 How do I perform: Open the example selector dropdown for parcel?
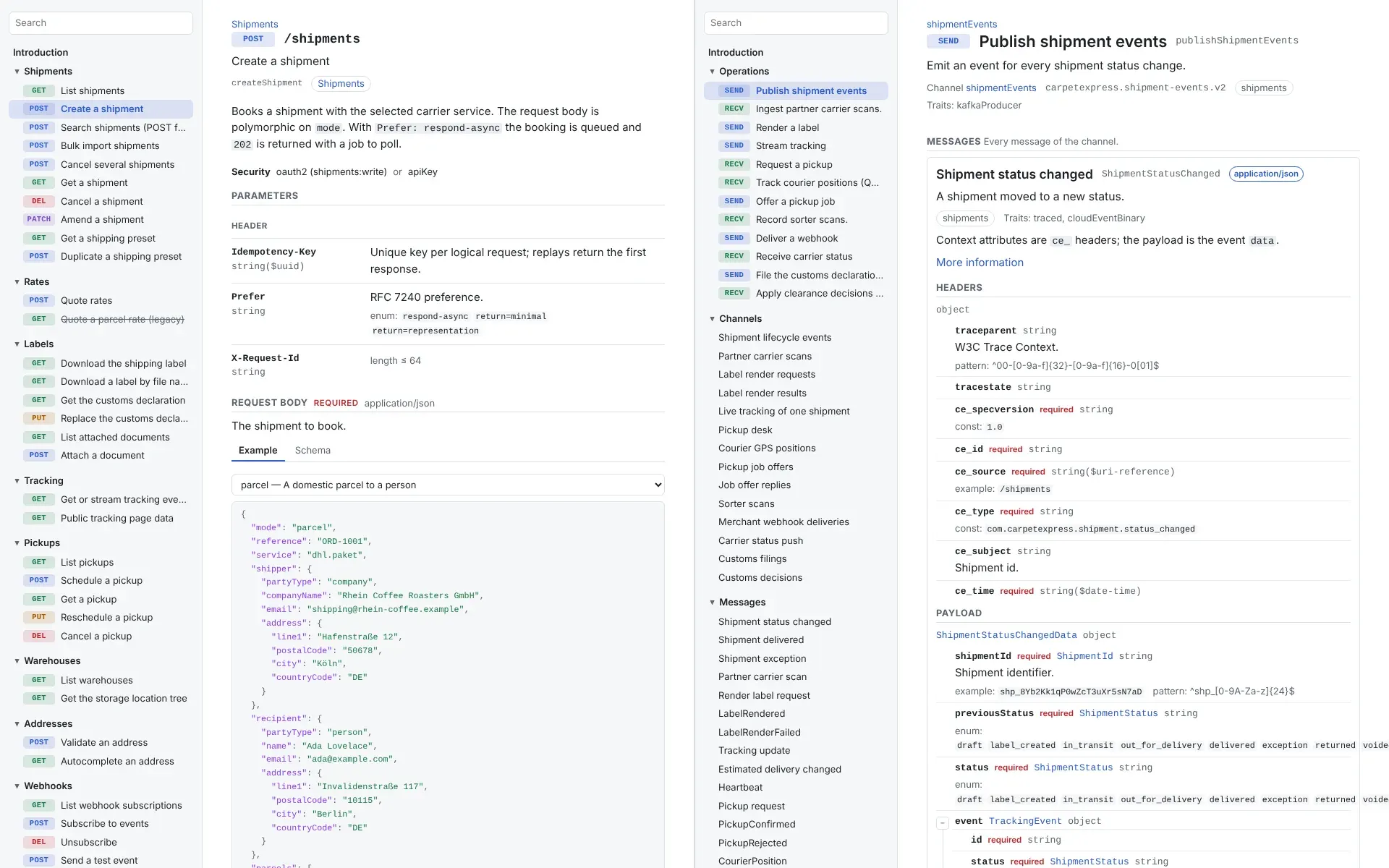click(448, 485)
